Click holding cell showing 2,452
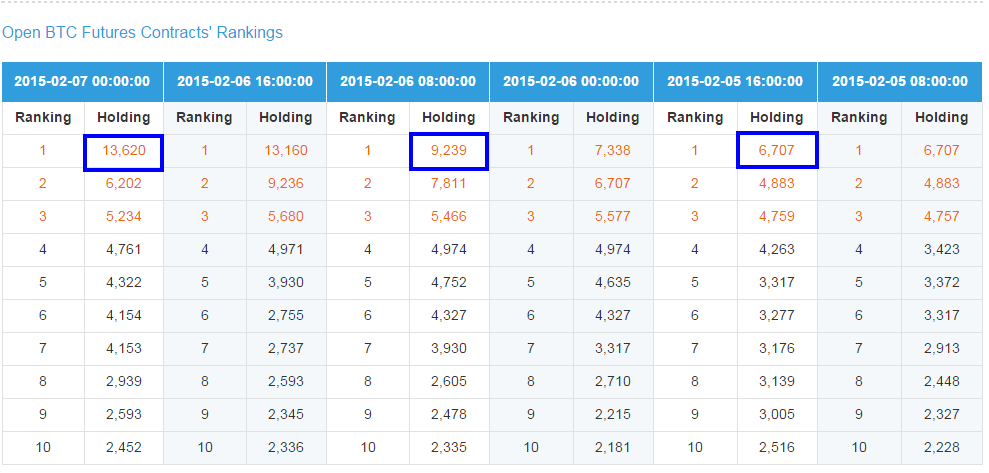989x473 pixels. pyautogui.click(x=124, y=448)
